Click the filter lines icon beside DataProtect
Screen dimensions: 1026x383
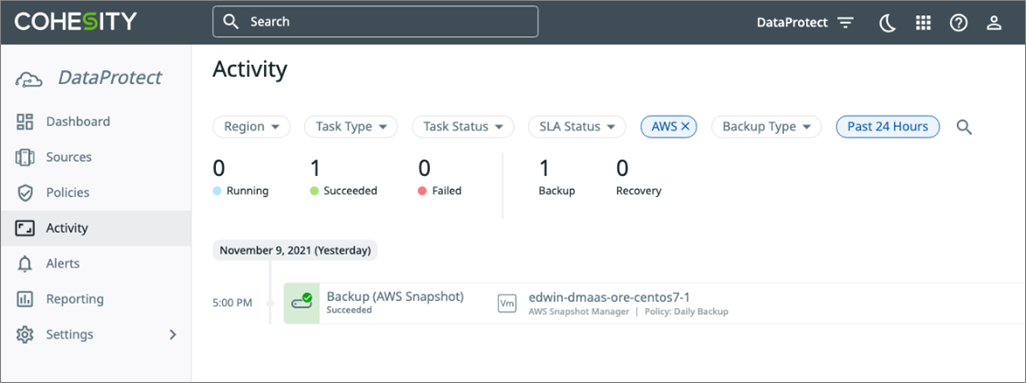(846, 23)
